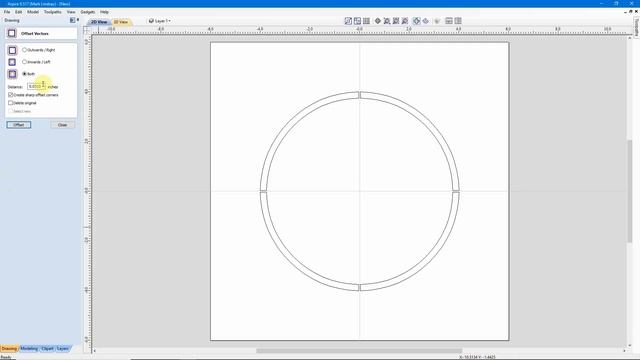Click the Offset button
Viewport: 640px width, 360px height.
click(19, 125)
